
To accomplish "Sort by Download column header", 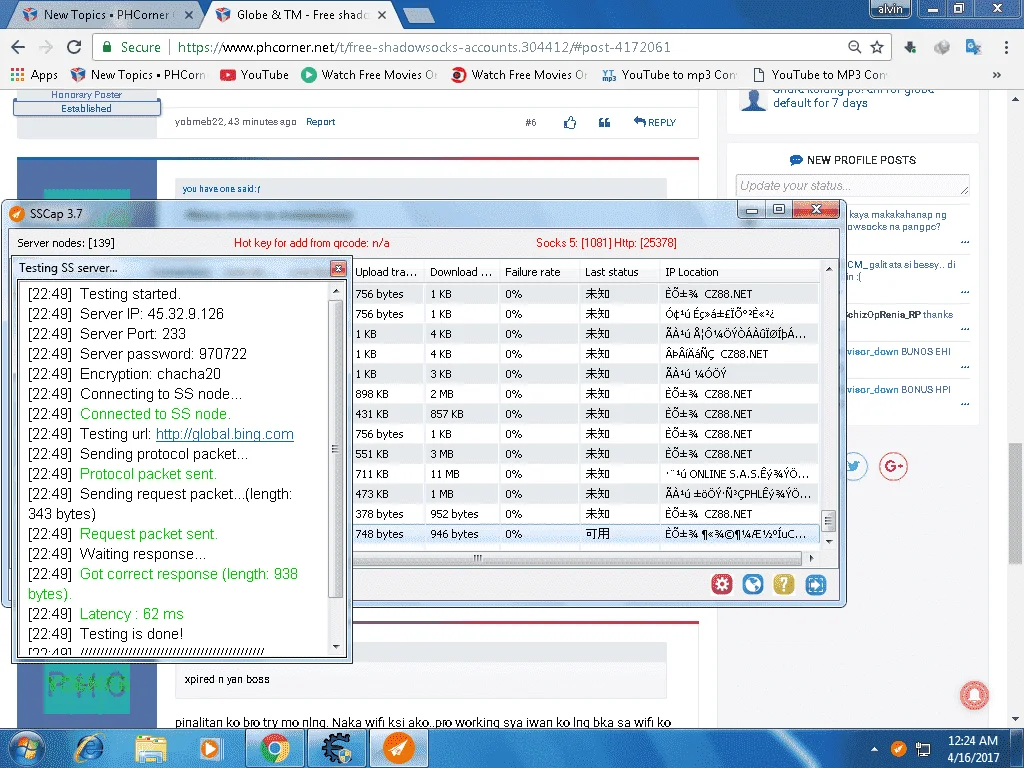I will (461, 272).
